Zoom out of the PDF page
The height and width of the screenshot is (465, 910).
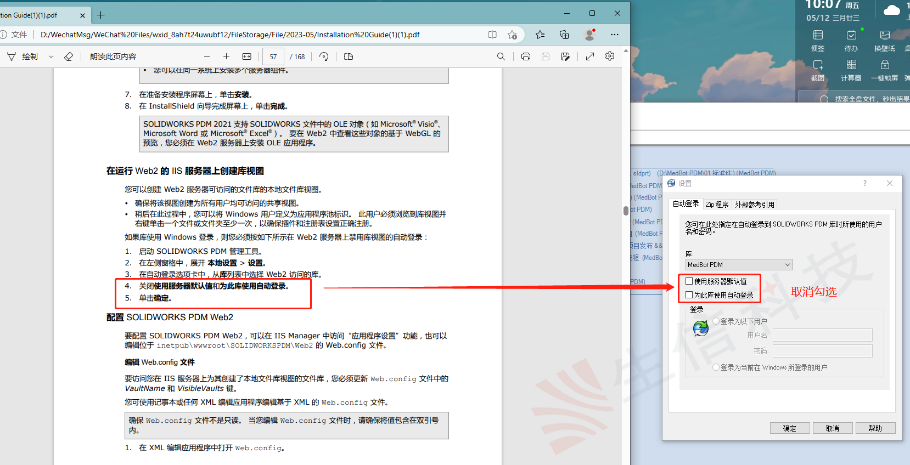click(207, 56)
